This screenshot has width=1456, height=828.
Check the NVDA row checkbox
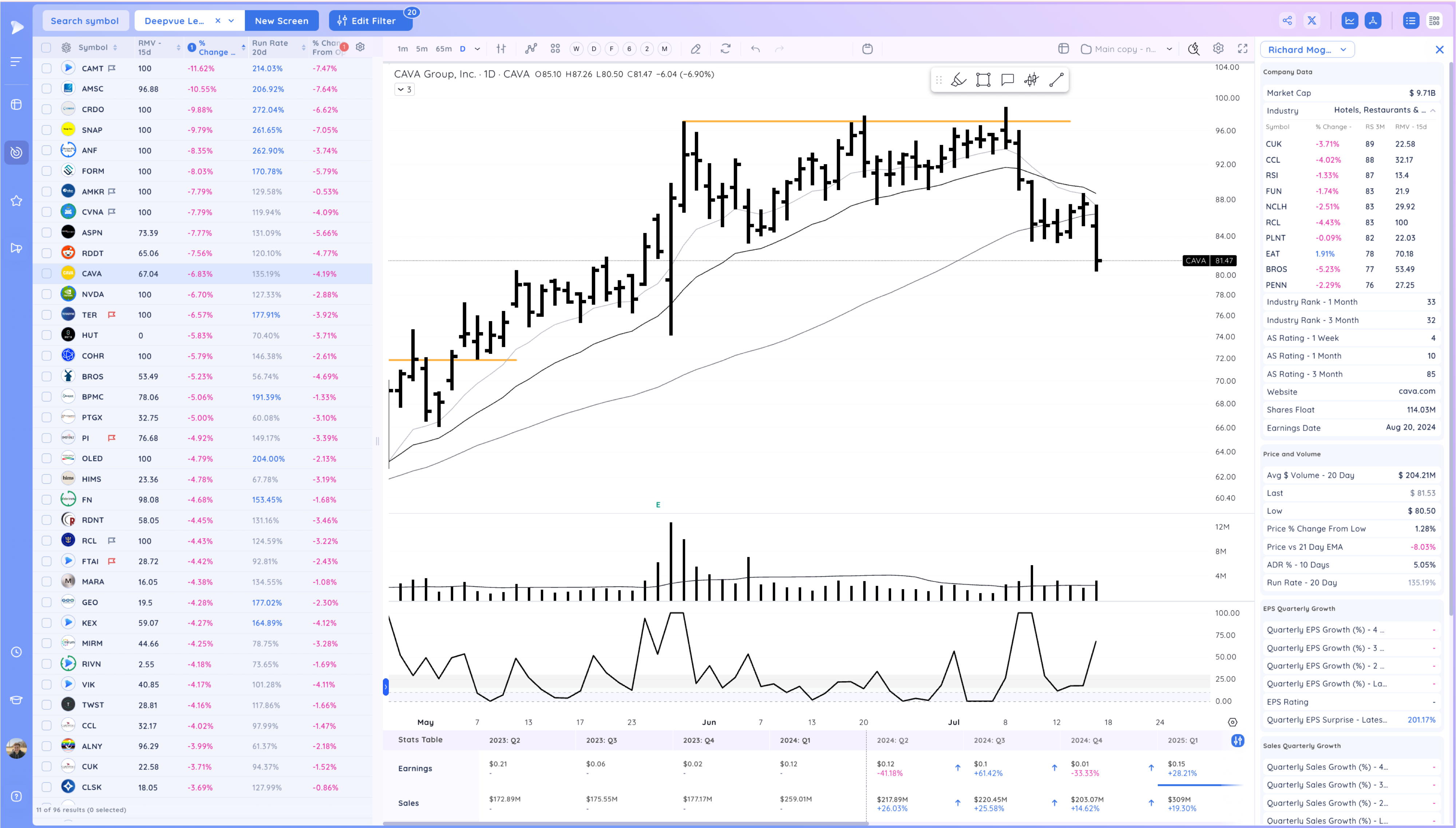pyautogui.click(x=47, y=294)
